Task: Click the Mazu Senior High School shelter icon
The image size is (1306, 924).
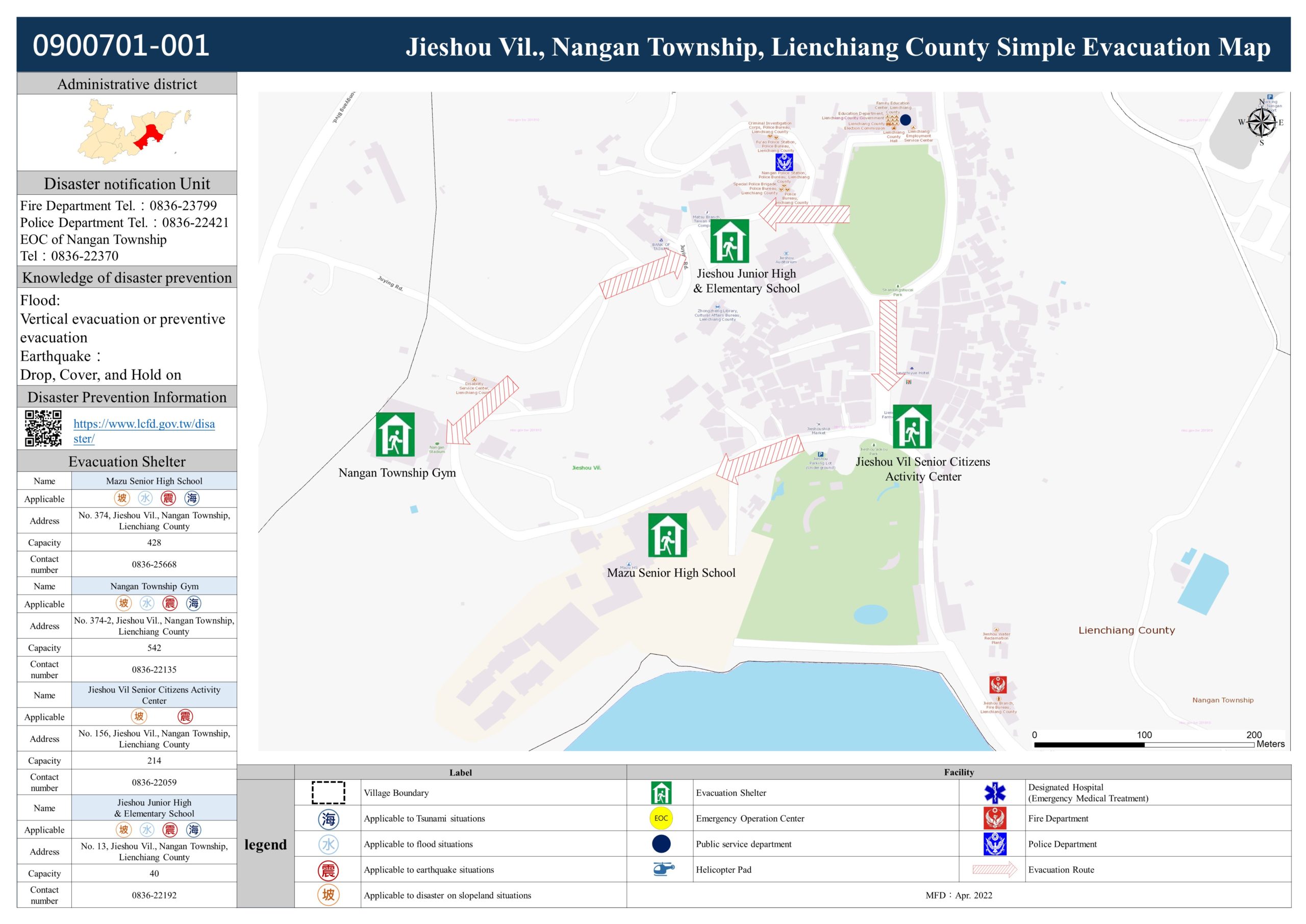Action: tap(667, 535)
